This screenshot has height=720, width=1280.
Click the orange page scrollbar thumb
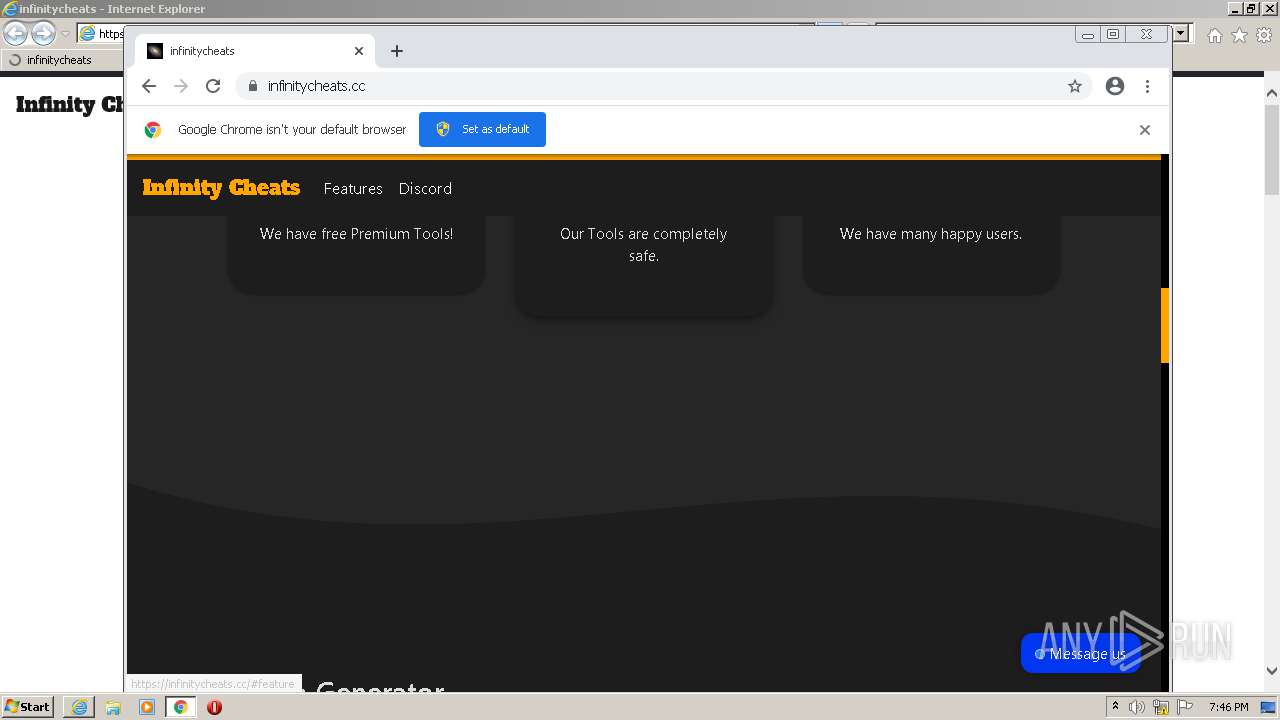coord(1165,325)
